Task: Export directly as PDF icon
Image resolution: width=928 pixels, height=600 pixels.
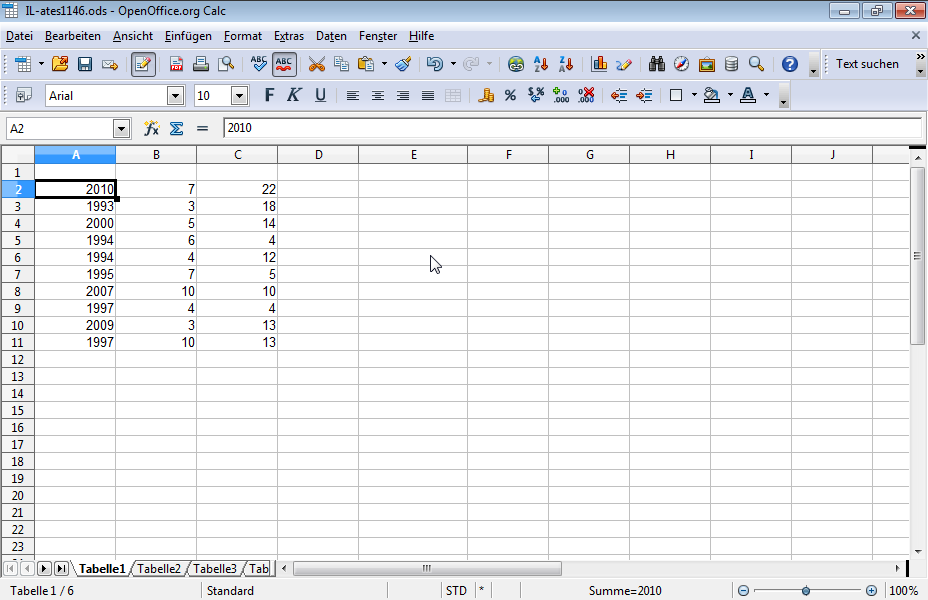Action: pyautogui.click(x=176, y=64)
